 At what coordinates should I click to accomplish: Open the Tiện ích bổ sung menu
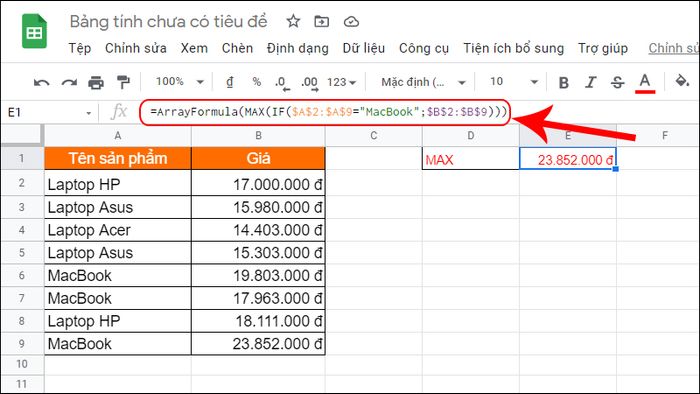513,48
